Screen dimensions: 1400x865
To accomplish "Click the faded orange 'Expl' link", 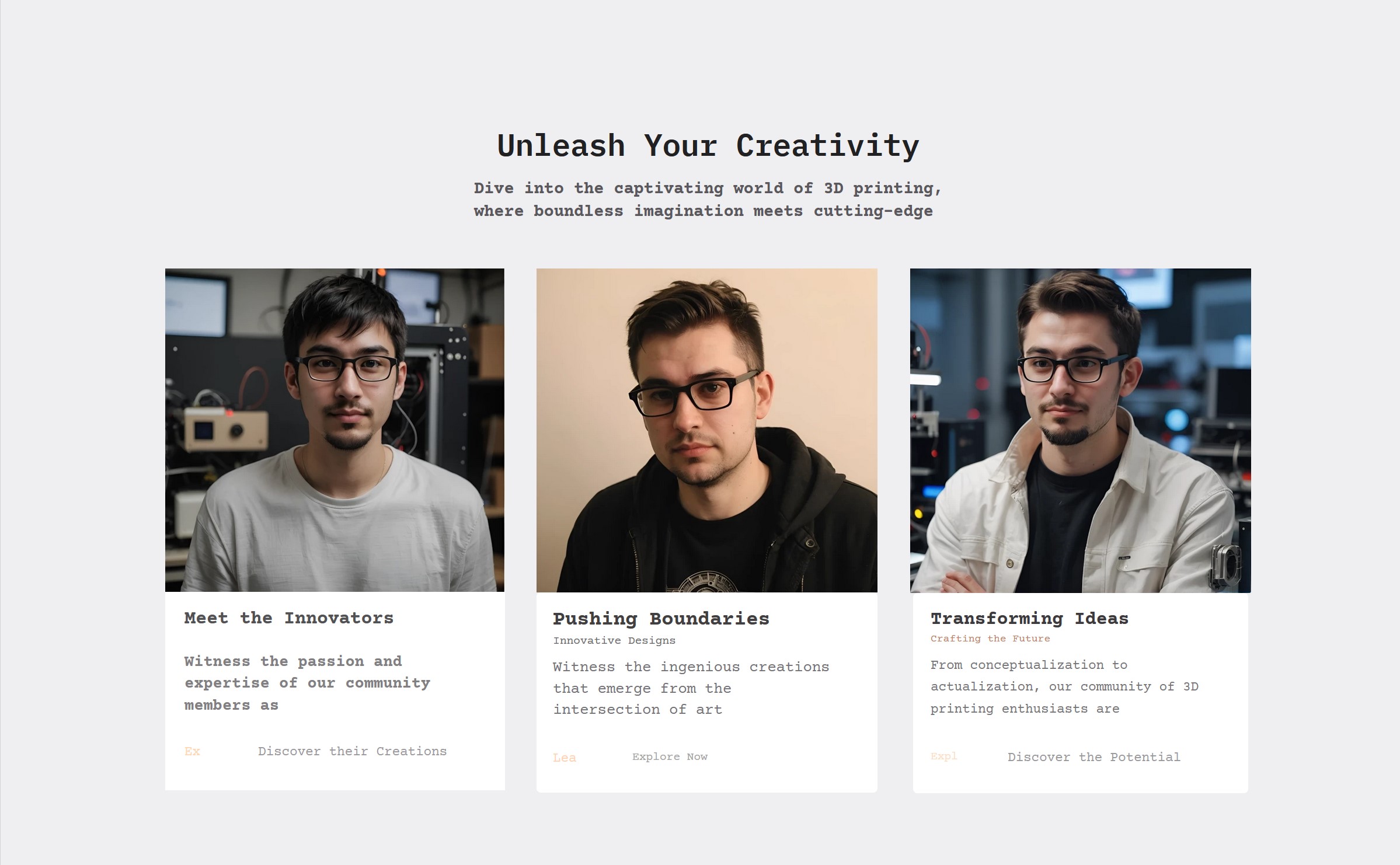I will pyautogui.click(x=943, y=756).
